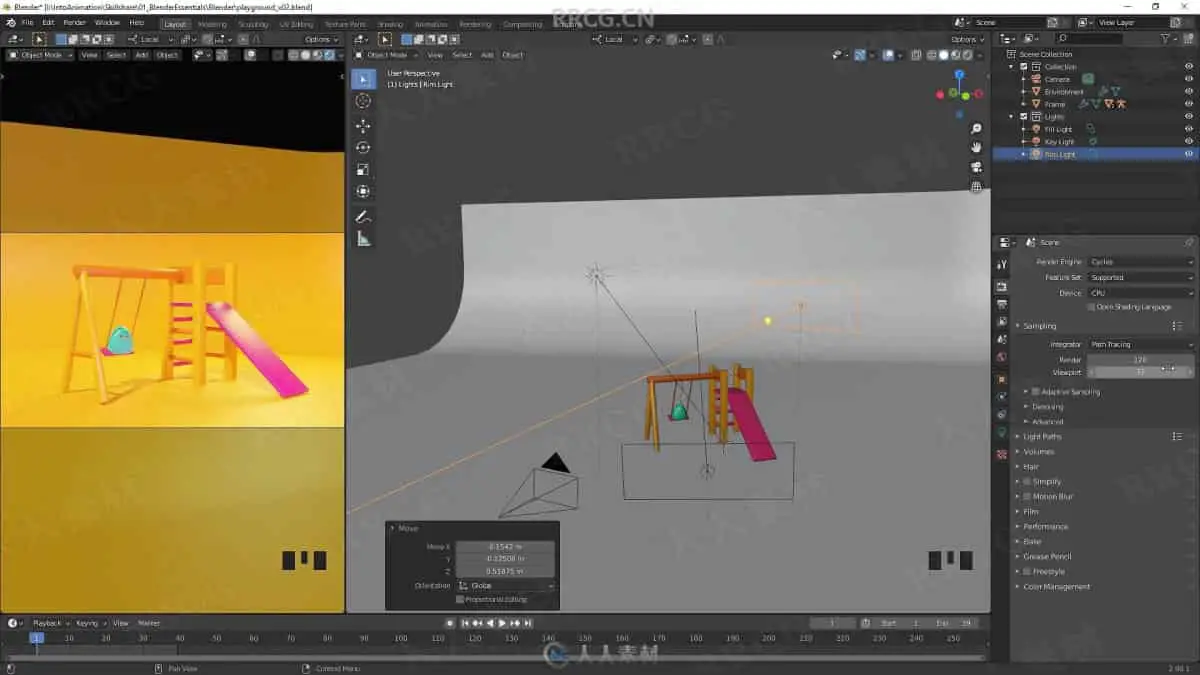Enable the Motion Blur checkbox
Screen dimensions: 1200x675
click(x=1027, y=496)
